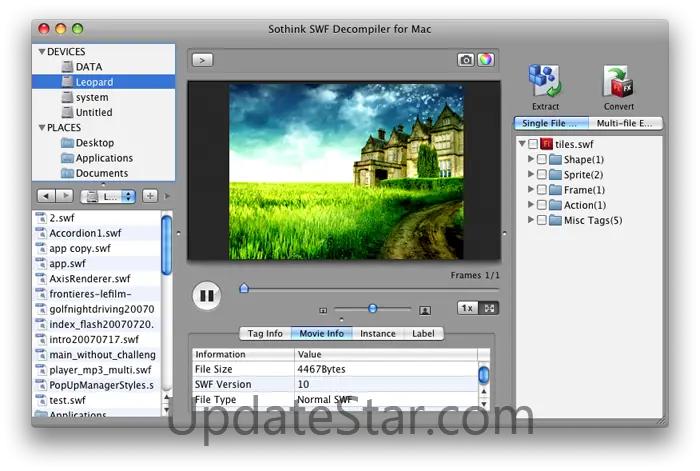700x471 pixels.
Task: Select Accordion1.swf file
Action: 97,233
